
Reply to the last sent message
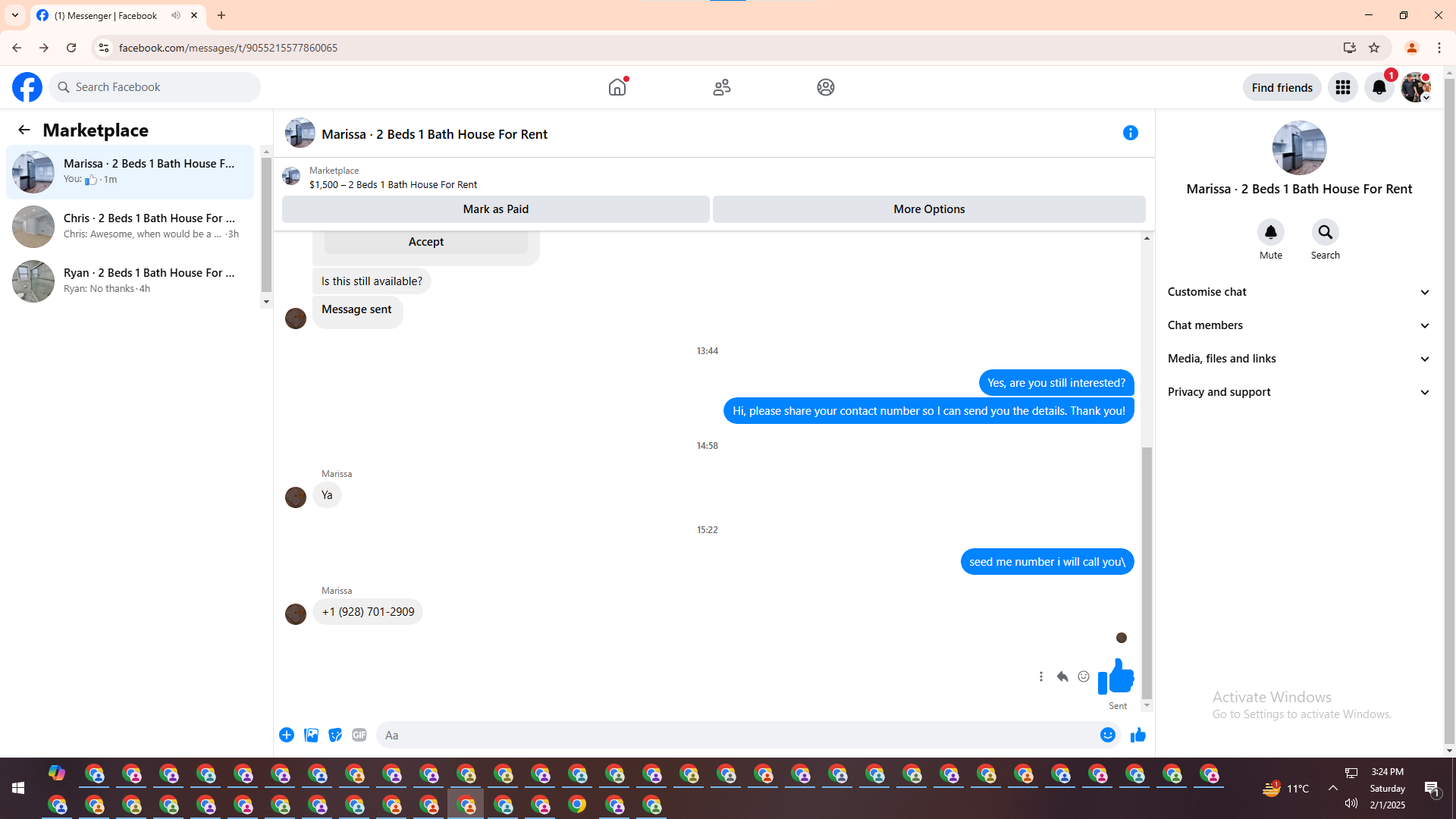(1062, 676)
